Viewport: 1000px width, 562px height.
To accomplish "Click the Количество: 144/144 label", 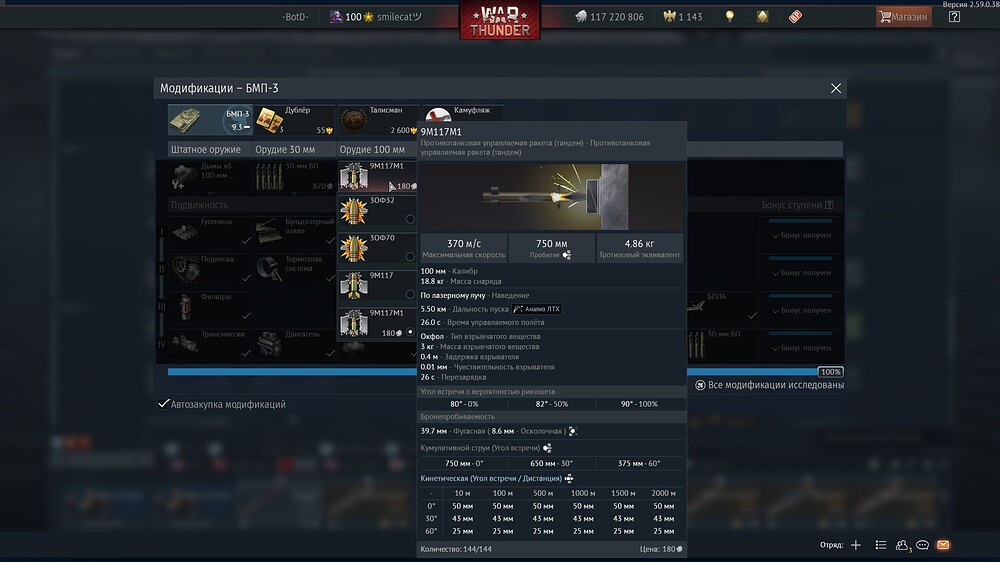I will 456,549.
